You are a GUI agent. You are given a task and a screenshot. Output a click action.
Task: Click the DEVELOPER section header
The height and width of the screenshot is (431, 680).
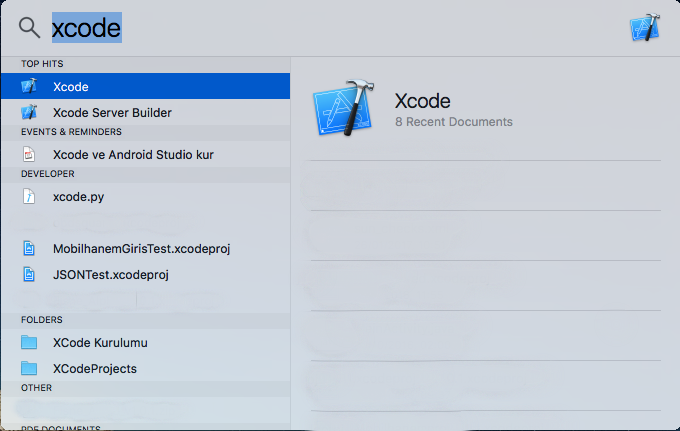48,174
